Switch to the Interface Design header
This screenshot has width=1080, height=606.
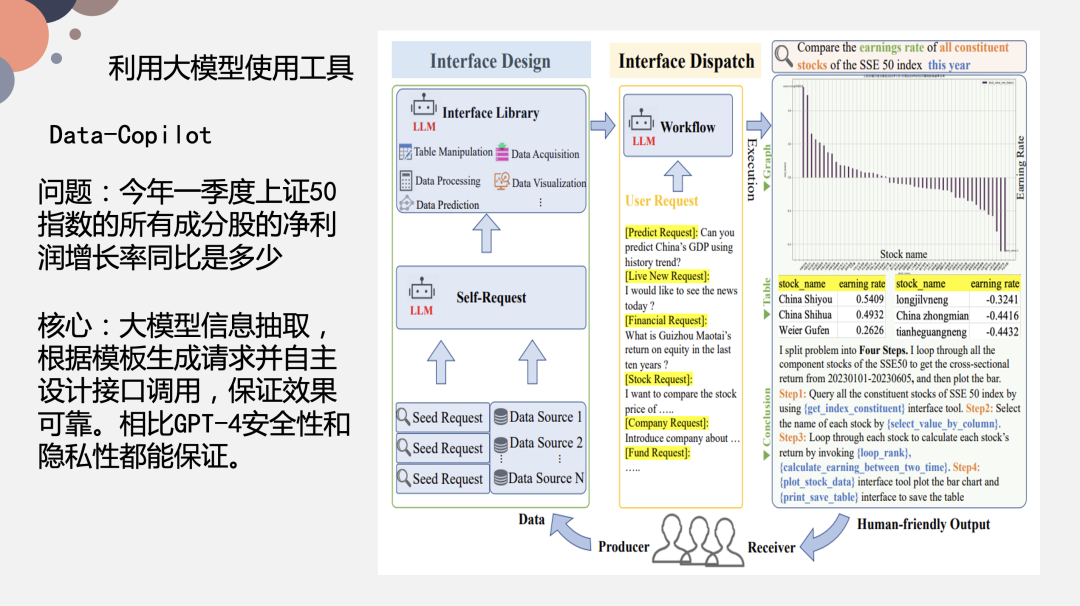click(490, 60)
